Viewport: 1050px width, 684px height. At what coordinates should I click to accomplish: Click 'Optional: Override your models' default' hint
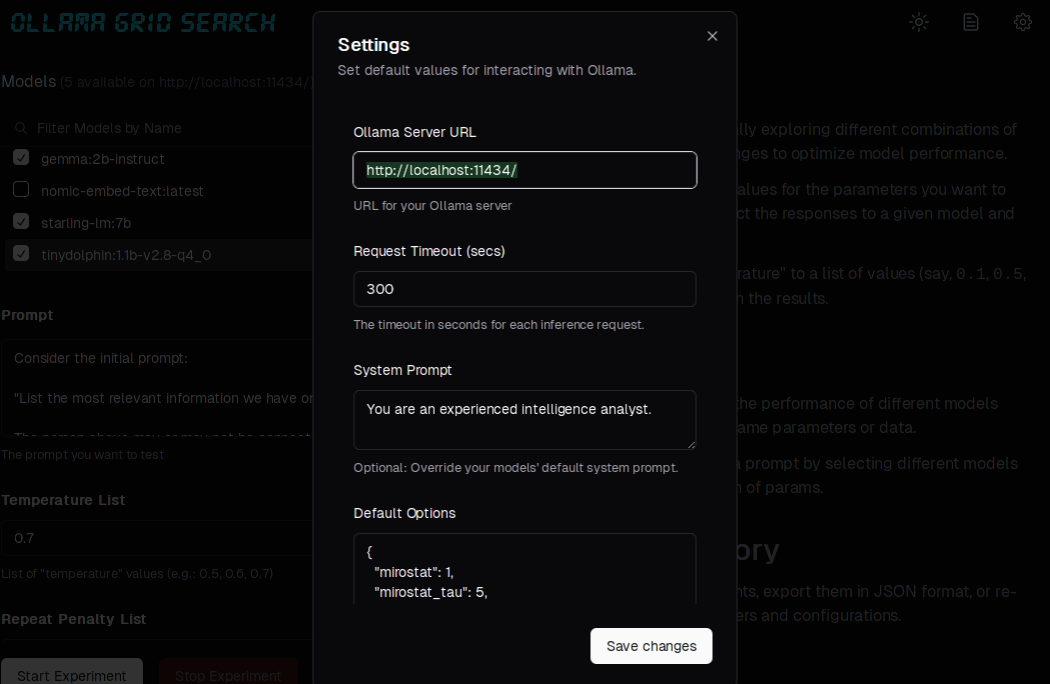[516, 468]
